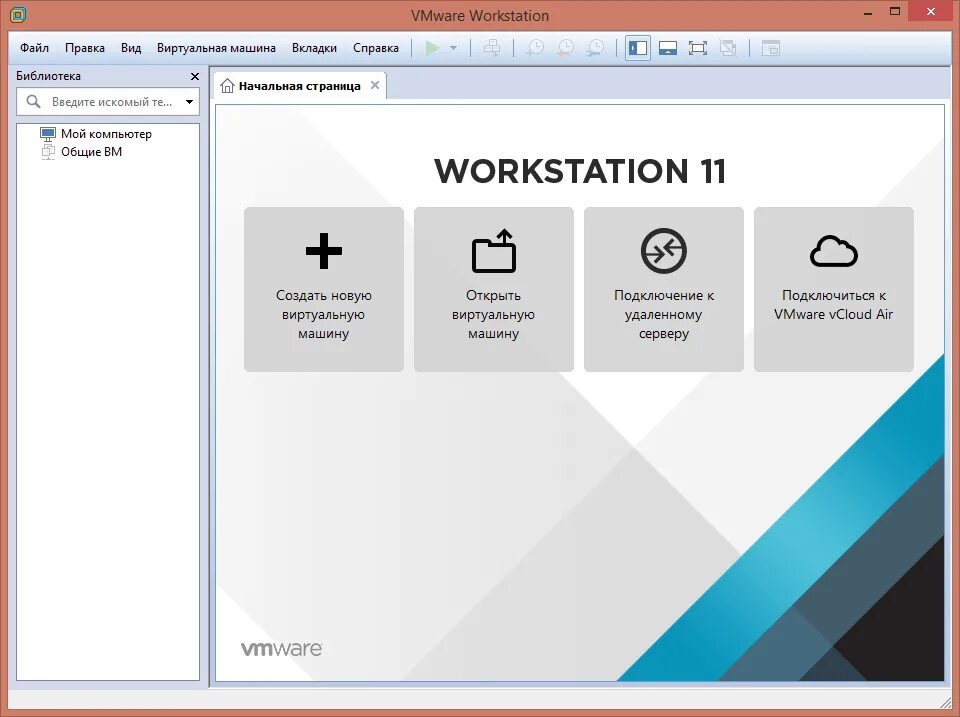Viewport: 960px width, 717px height.
Task: Switch to the Начальная страница tab
Action: (x=299, y=86)
